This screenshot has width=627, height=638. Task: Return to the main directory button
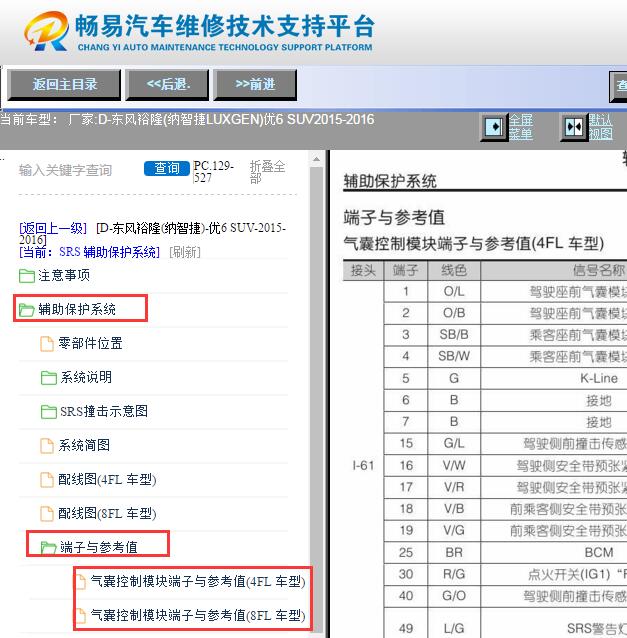click(64, 85)
